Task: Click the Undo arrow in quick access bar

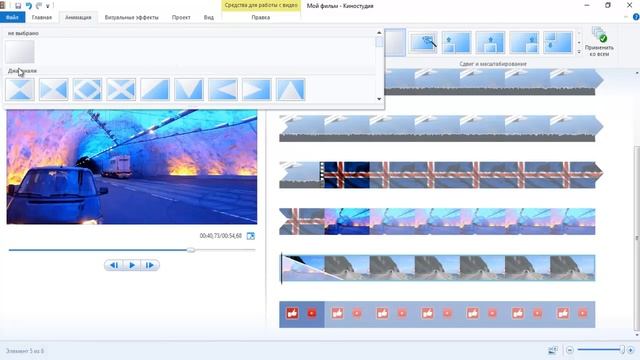Action: point(29,6)
